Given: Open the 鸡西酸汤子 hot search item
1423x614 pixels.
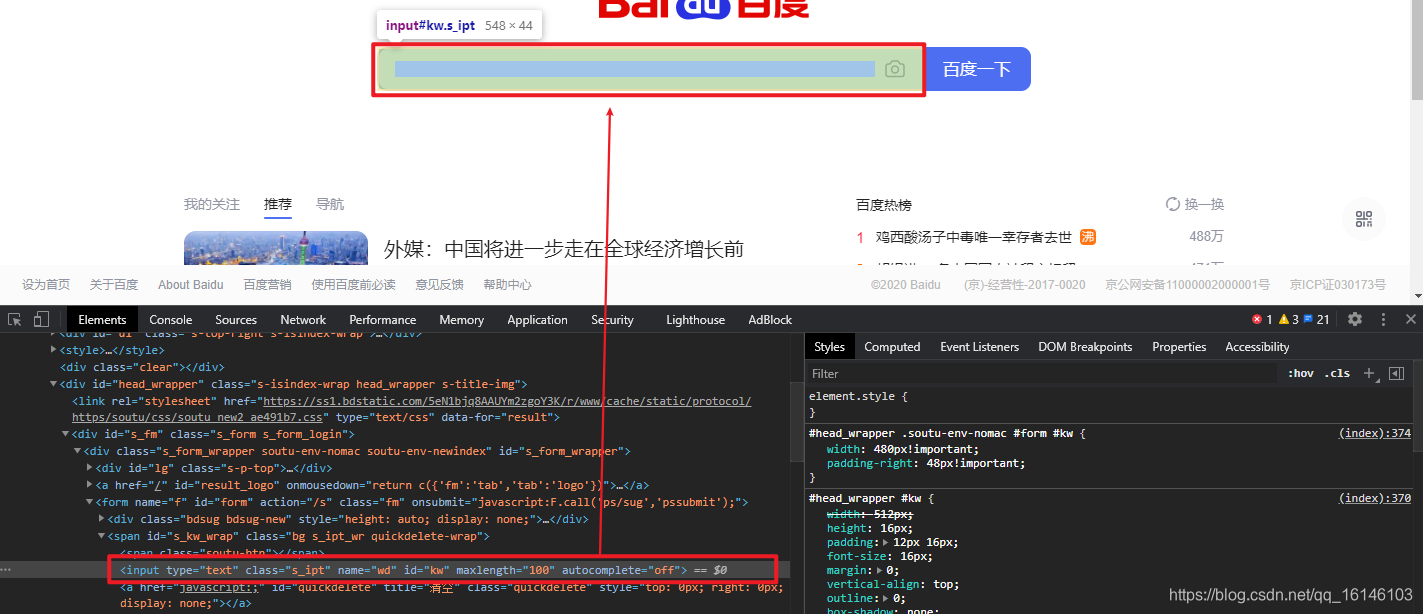Looking at the screenshot, I should [x=974, y=237].
